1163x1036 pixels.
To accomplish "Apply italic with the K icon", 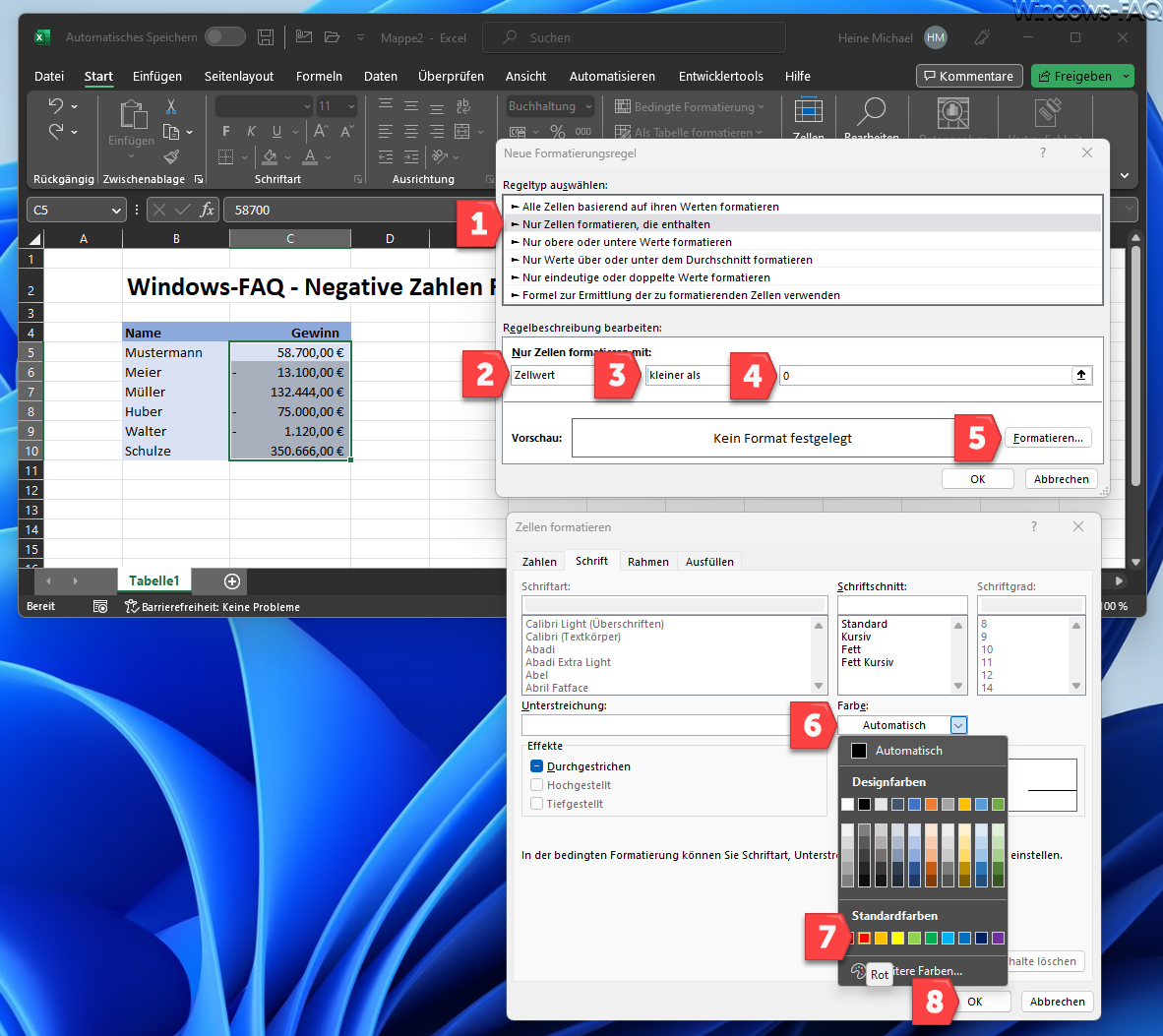I will pos(252,131).
